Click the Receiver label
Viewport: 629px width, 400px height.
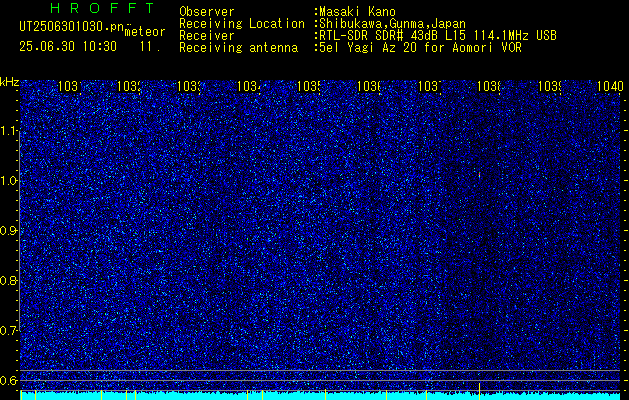(207, 36)
